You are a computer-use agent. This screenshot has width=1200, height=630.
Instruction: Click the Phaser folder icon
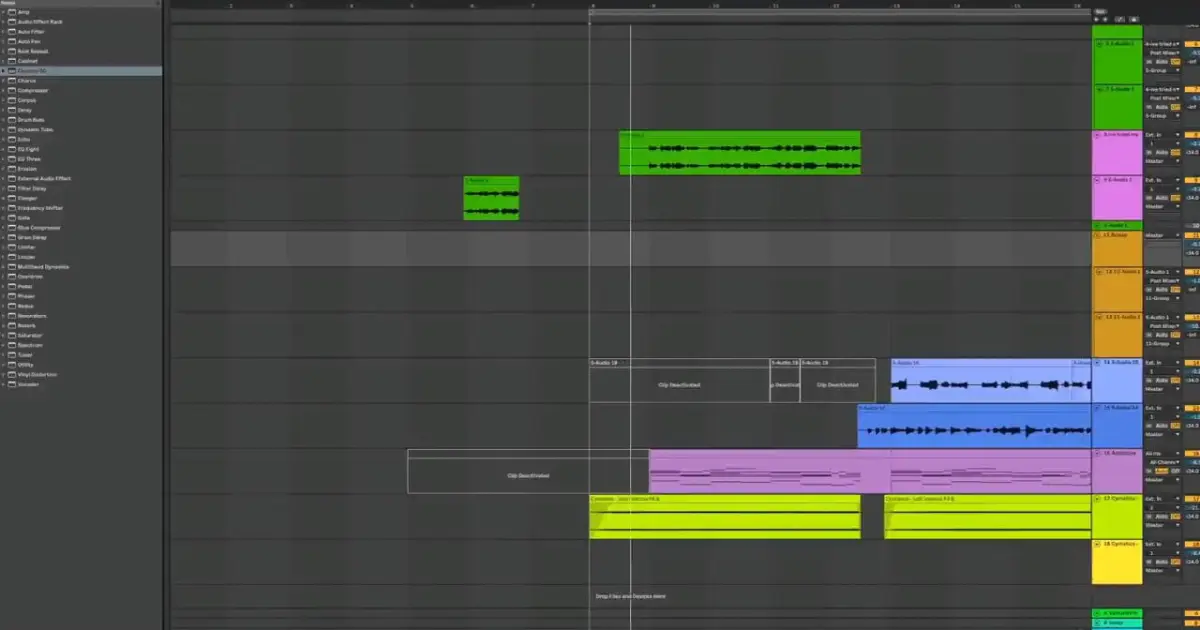[x=12, y=296]
